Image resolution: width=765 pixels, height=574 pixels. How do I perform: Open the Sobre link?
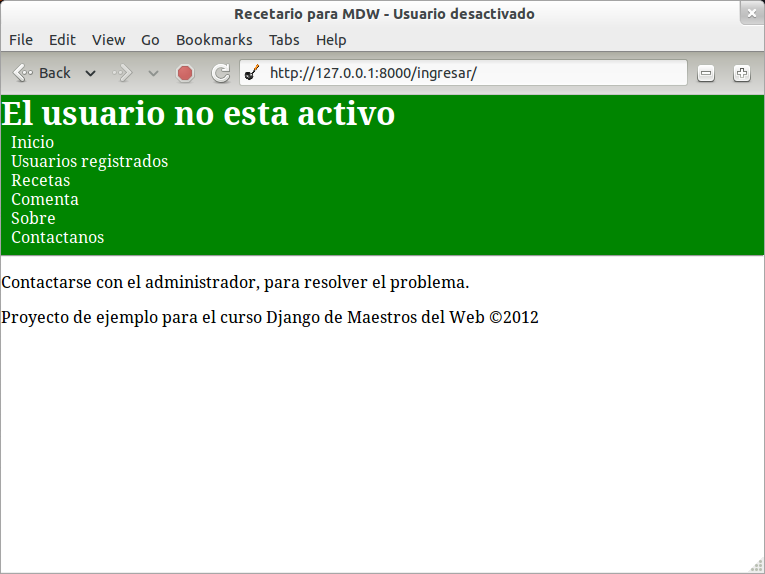[33, 218]
